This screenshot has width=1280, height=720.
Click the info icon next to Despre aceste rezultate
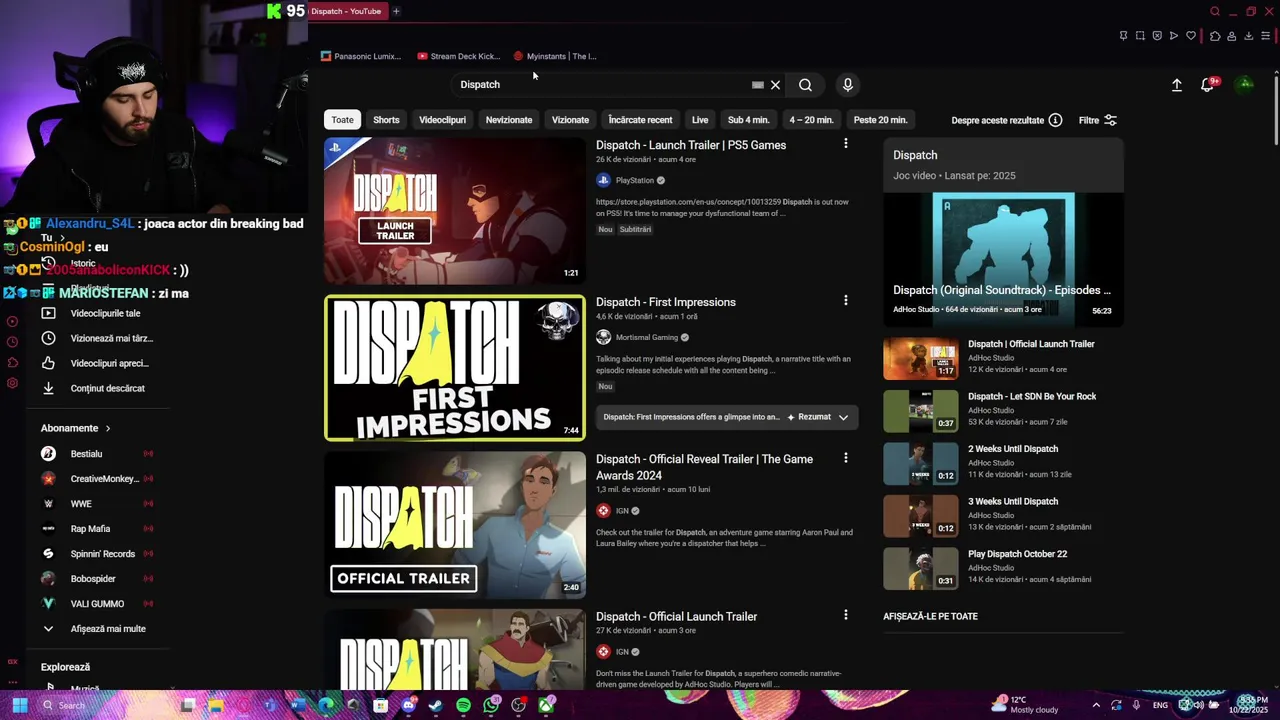(1055, 120)
